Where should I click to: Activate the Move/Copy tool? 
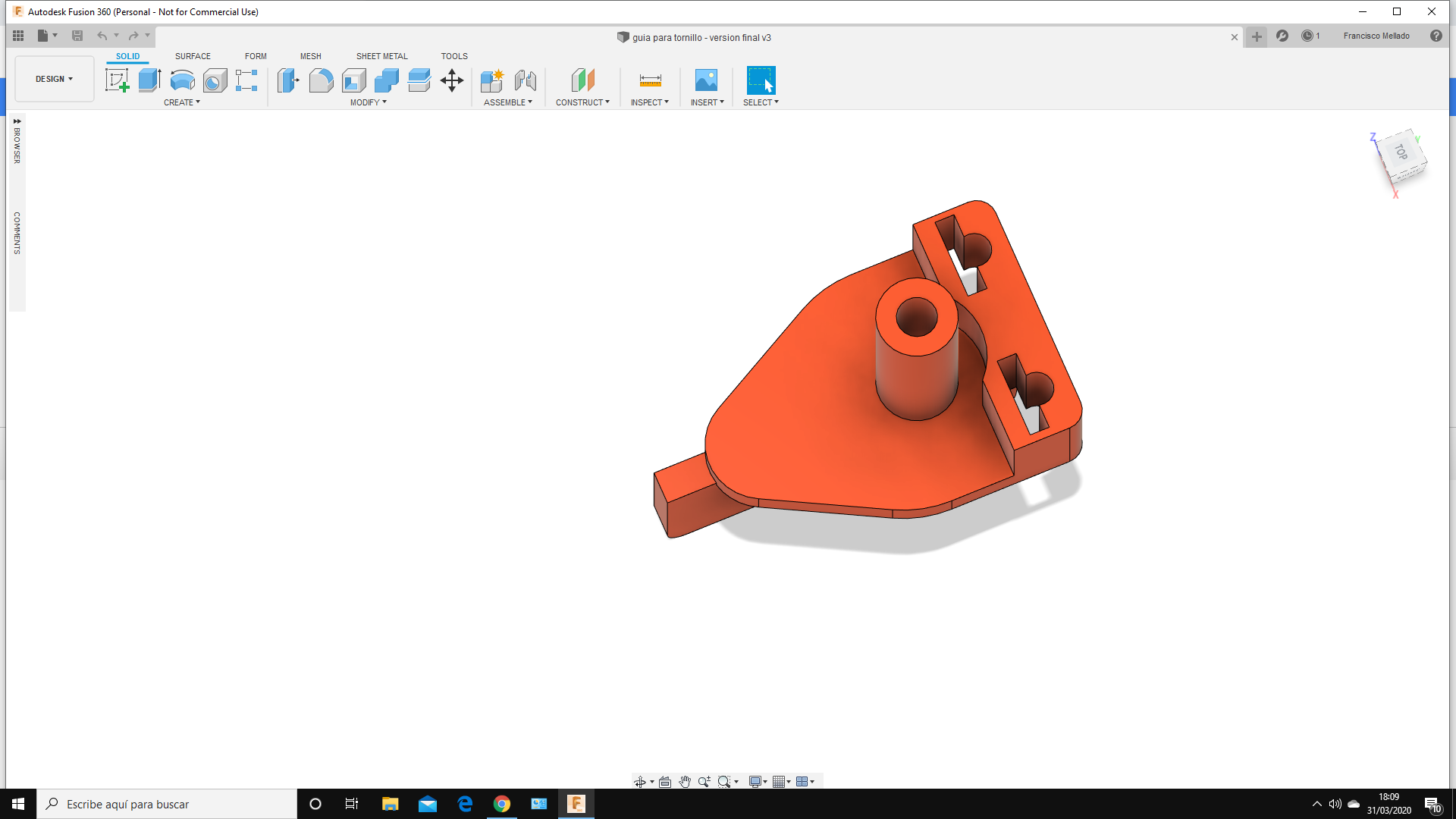452,80
